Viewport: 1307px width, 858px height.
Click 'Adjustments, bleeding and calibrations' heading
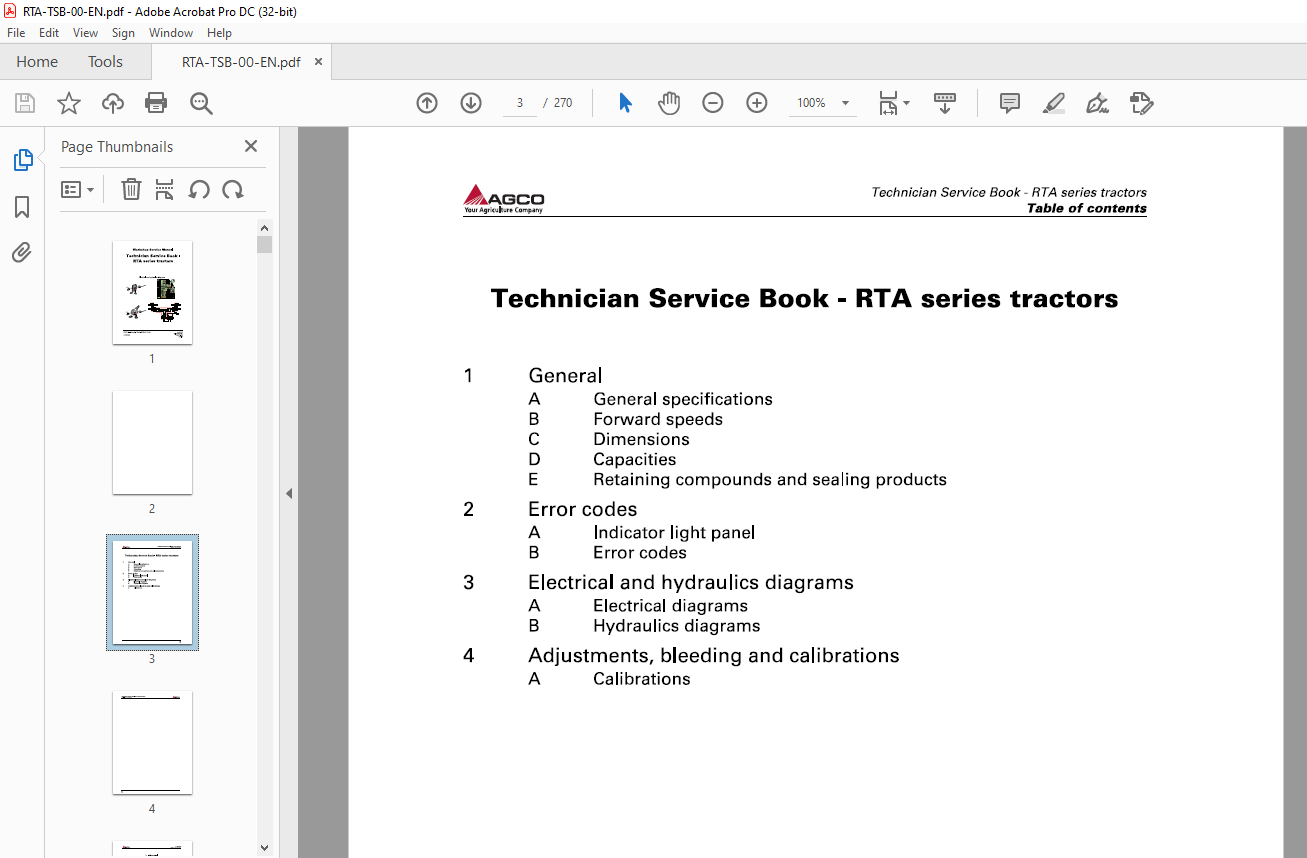click(714, 655)
